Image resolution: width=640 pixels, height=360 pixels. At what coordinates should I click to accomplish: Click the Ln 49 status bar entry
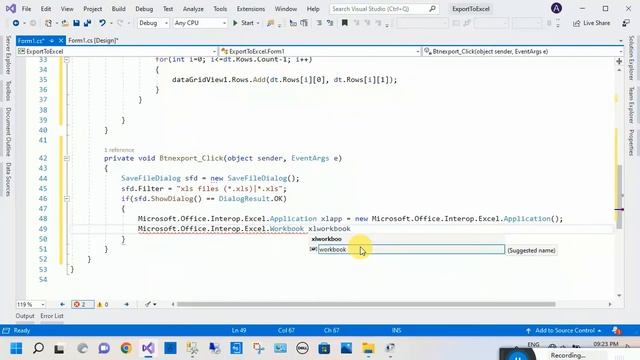point(239,330)
